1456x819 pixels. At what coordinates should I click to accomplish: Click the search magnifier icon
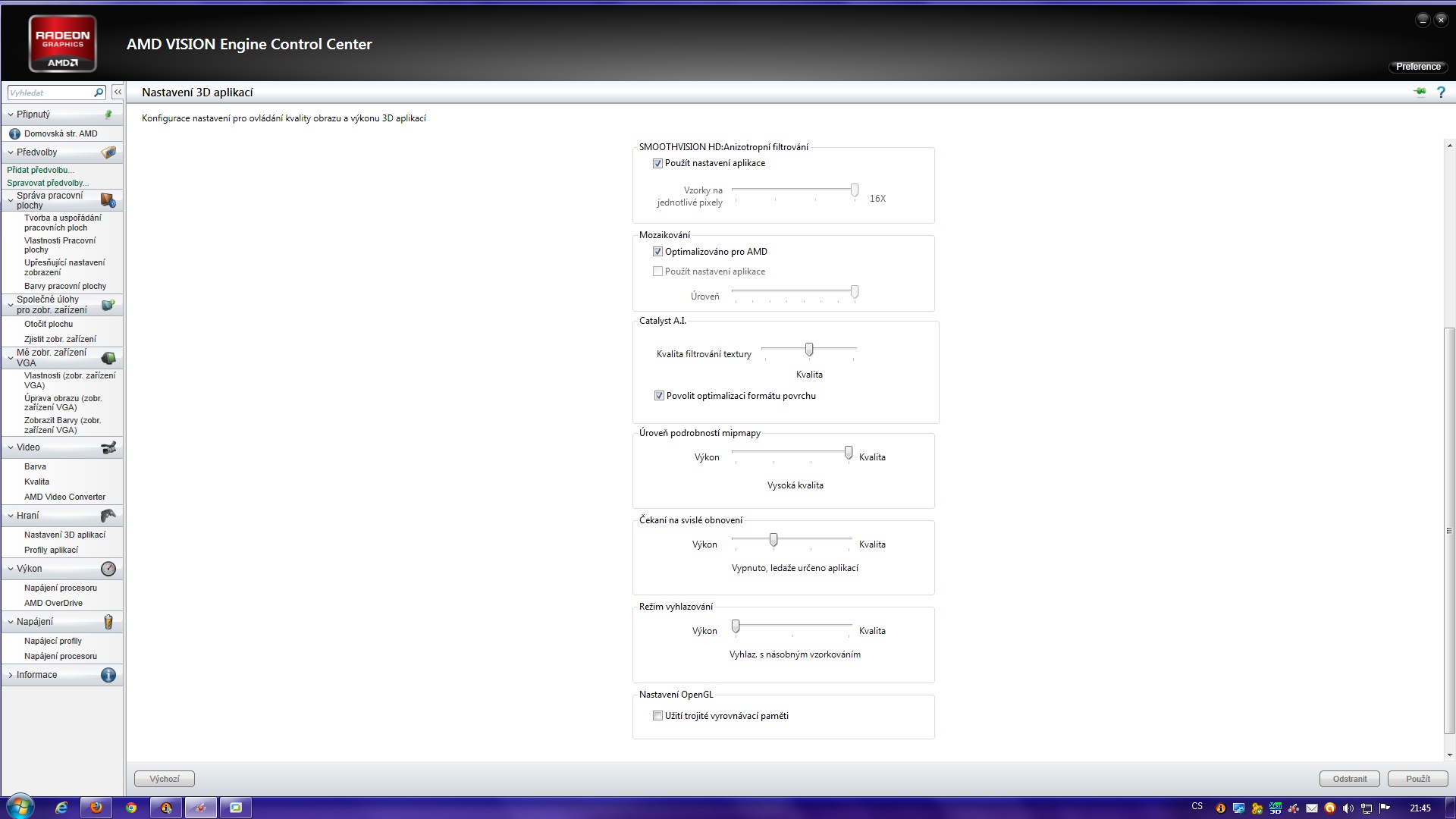click(99, 93)
